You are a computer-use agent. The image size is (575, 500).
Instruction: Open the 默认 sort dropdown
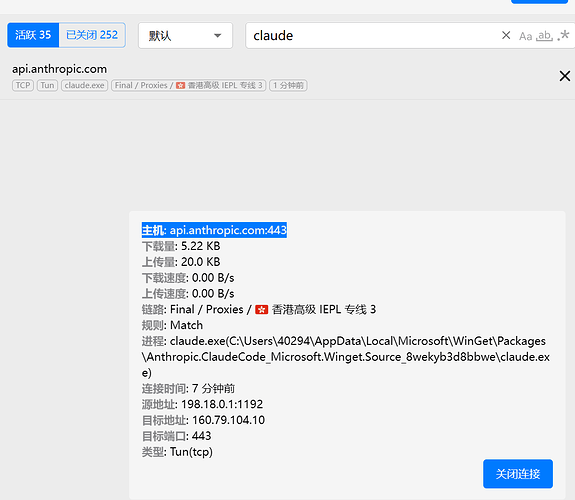185,36
